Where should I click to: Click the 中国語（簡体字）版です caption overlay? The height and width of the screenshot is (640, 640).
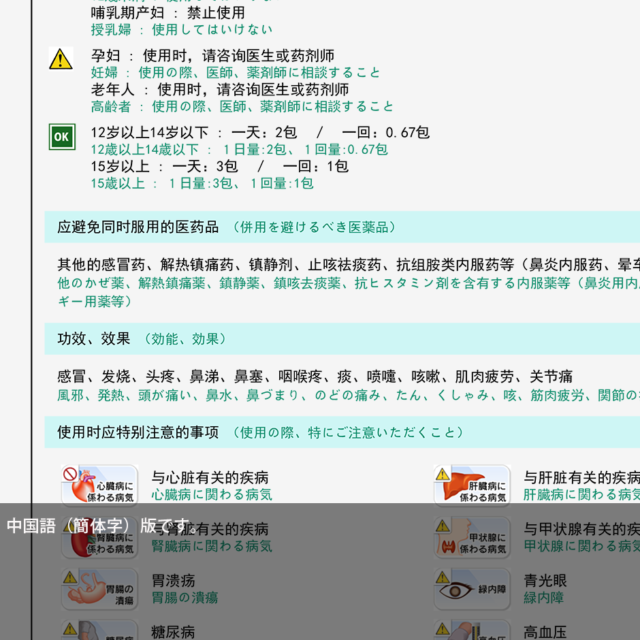[x=98, y=525]
